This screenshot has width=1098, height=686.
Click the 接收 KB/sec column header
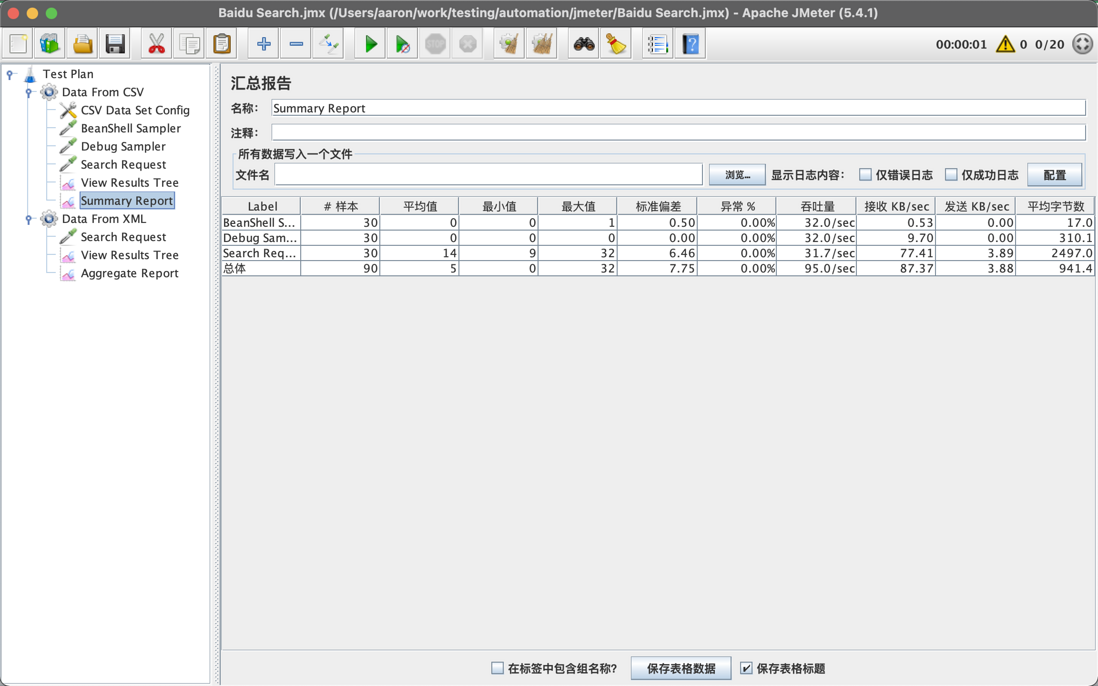tap(896, 206)
